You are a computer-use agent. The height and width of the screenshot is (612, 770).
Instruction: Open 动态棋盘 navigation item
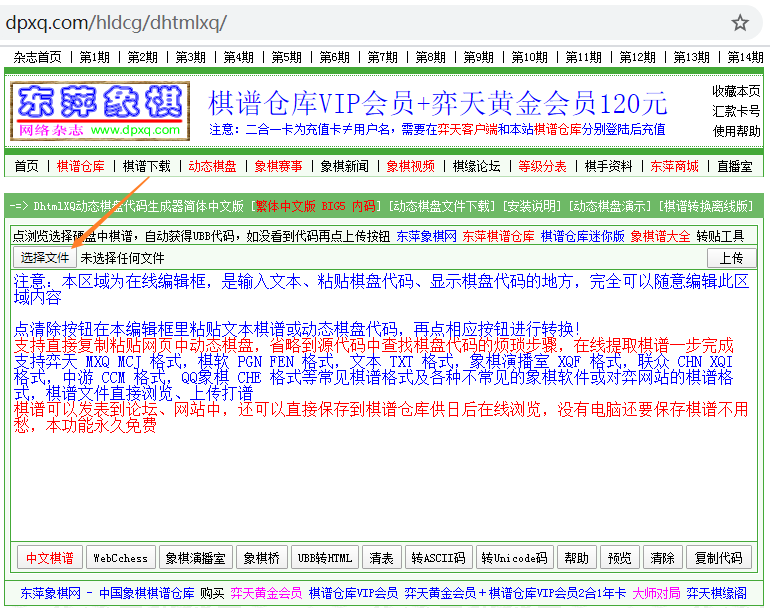pos(212,167)
